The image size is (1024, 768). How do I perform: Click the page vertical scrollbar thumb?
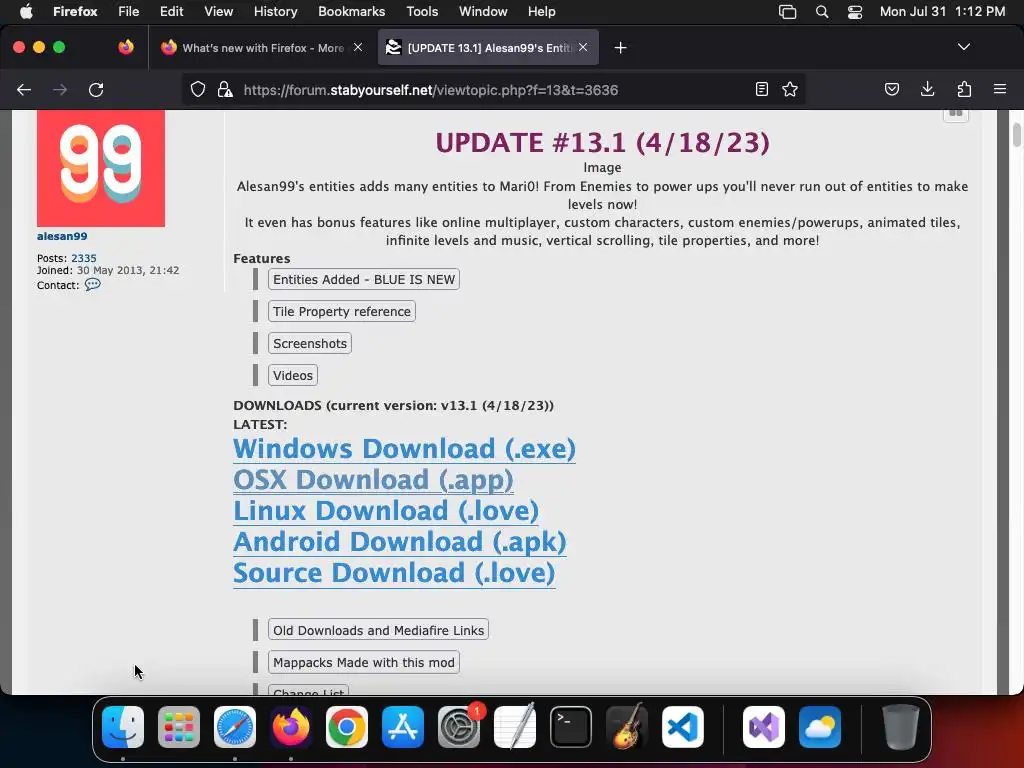1016,135
